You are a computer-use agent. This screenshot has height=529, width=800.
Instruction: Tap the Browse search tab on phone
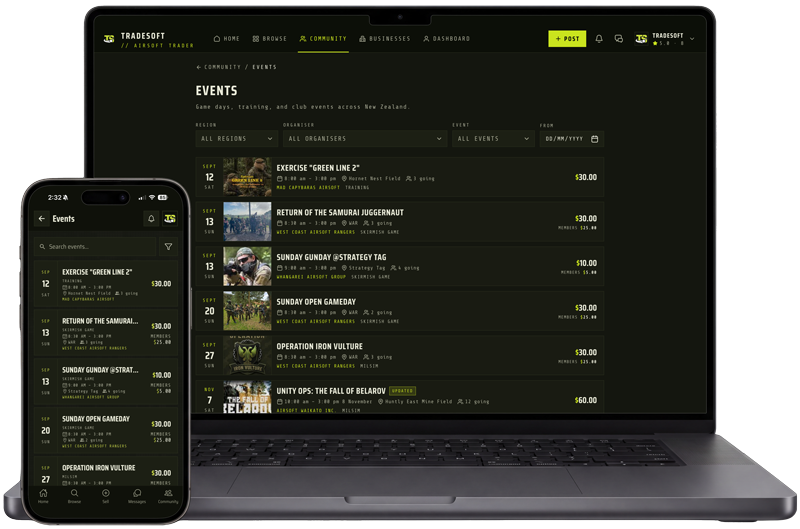pos(74,496)
